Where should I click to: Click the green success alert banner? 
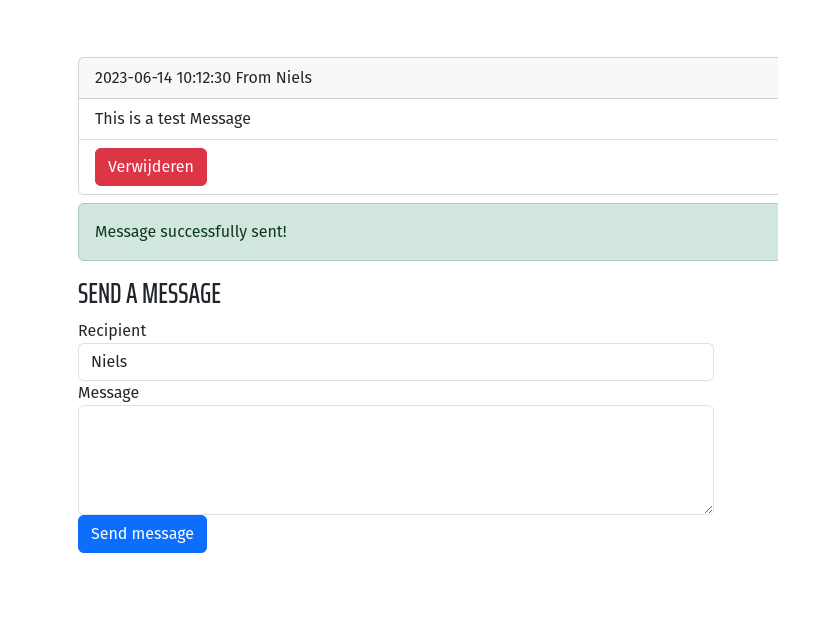[x=428, y=232]
